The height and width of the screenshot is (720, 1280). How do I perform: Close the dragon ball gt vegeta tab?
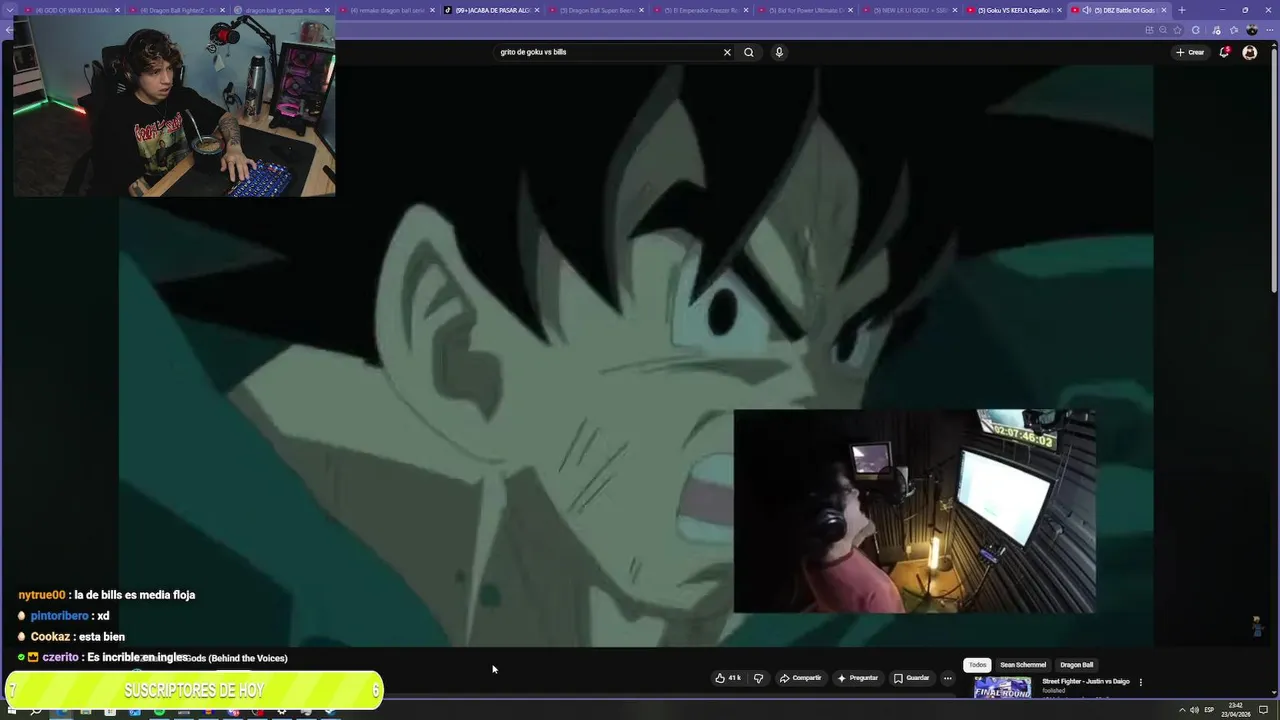327,10
